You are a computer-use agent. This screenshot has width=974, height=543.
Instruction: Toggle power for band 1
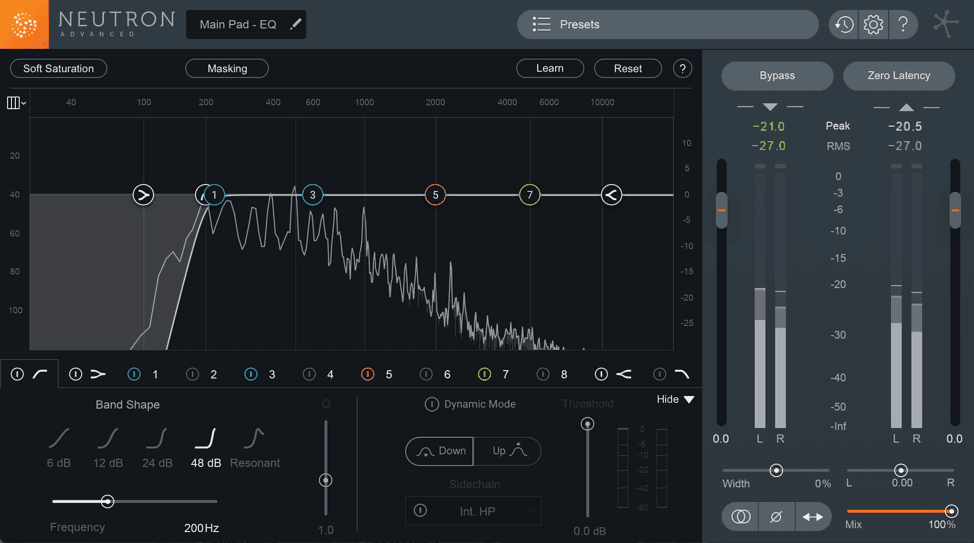point(134,374)
